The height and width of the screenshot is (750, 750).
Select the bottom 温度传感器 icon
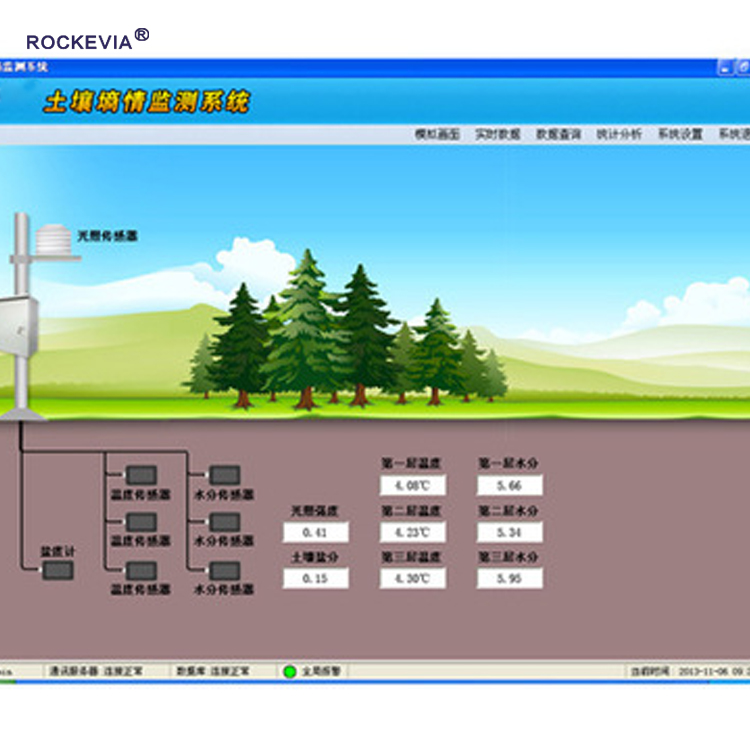[140, 570]
